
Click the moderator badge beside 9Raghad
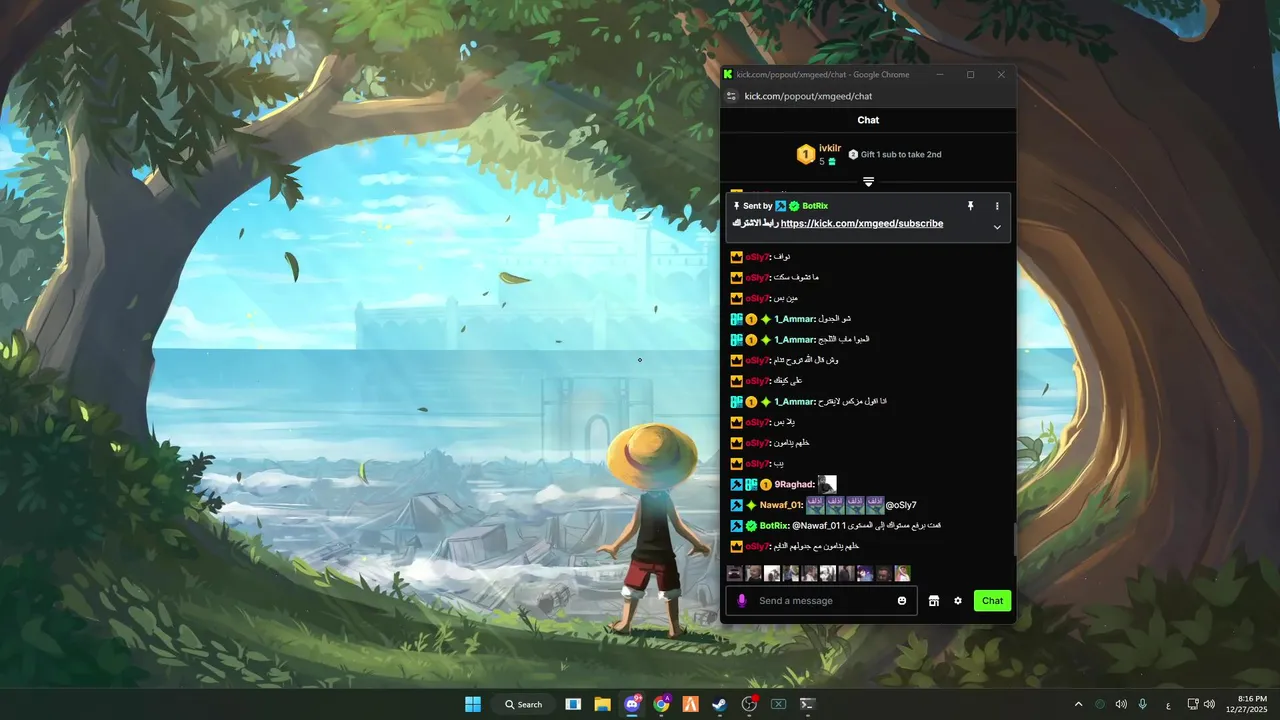click(x=736, y=484)
